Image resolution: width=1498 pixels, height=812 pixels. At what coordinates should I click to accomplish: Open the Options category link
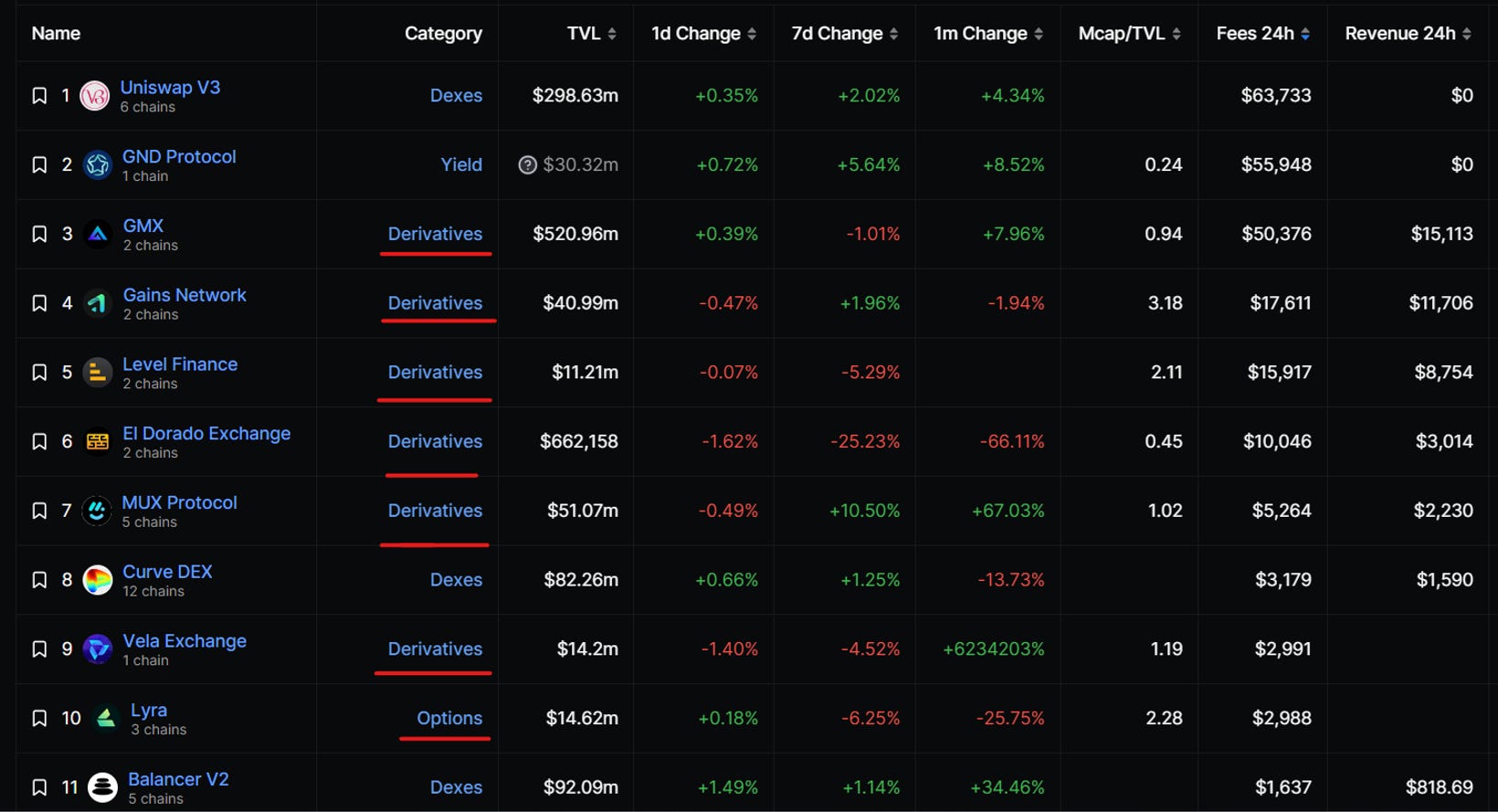click(449, 719)
